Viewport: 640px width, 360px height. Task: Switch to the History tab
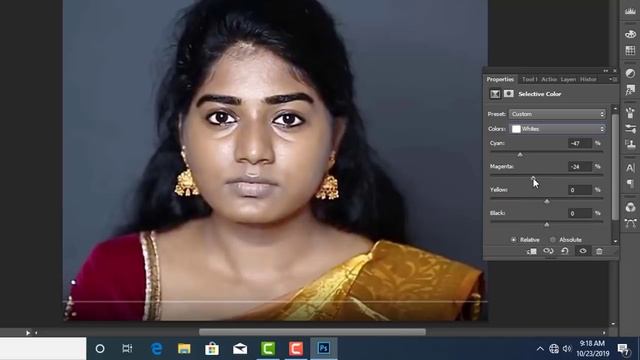[588, 79]
